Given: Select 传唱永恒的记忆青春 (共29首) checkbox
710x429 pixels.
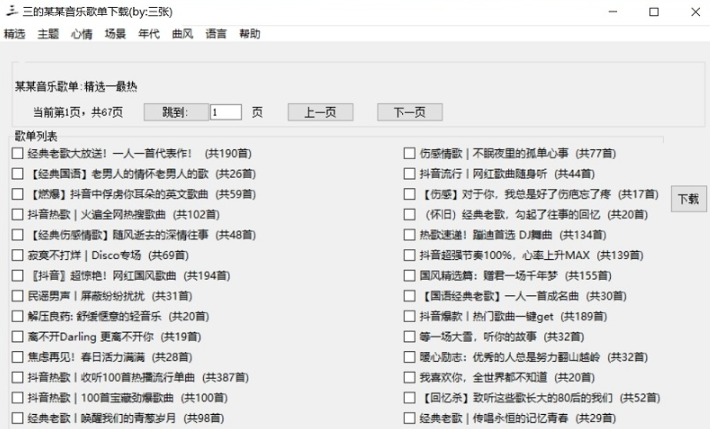Looking at the screenshot, I should [409, 418].
